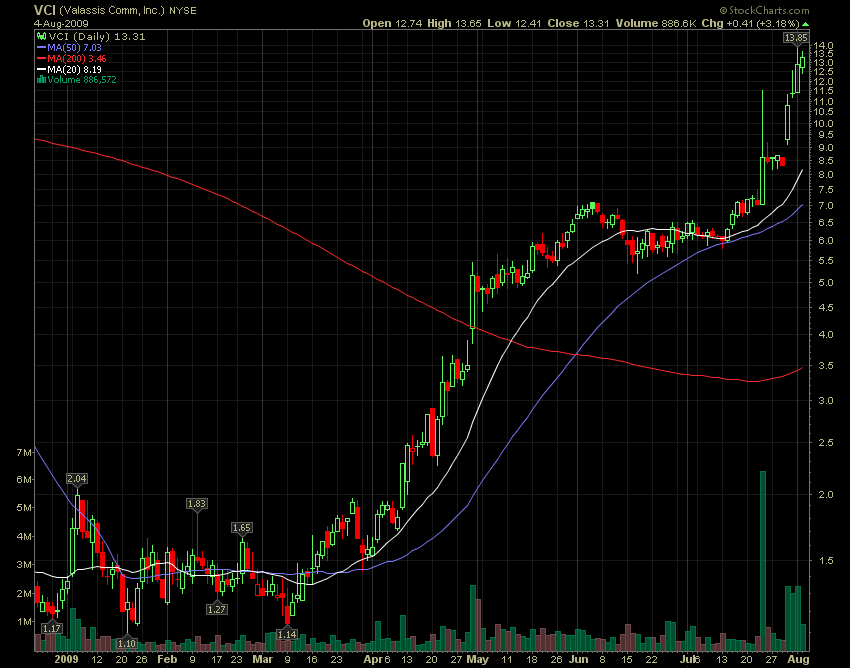Click the candlestick icon before VCI (Daily)

pos(41,36)
